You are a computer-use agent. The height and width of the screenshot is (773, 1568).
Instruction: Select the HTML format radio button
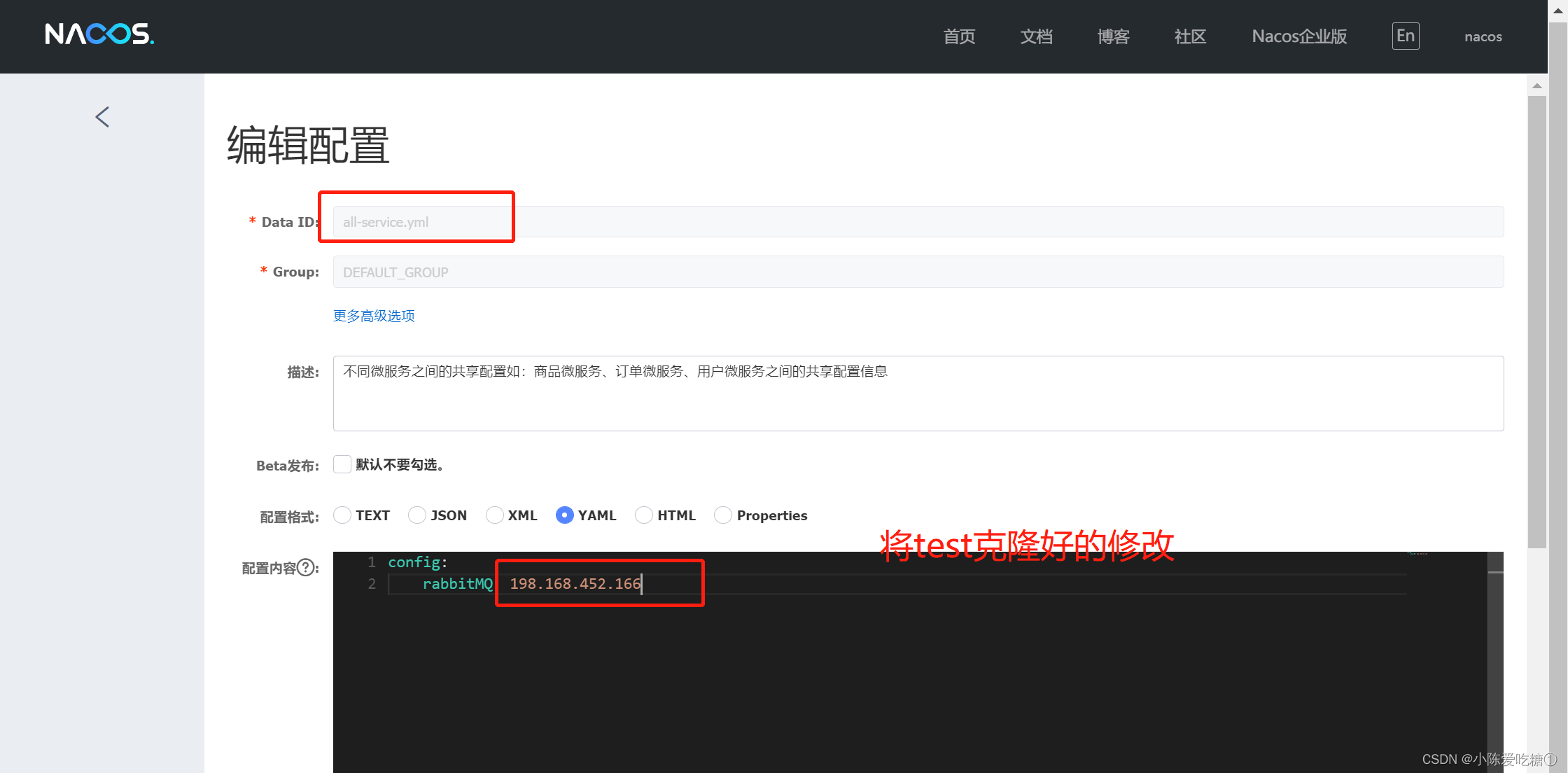tap(644, 515)
